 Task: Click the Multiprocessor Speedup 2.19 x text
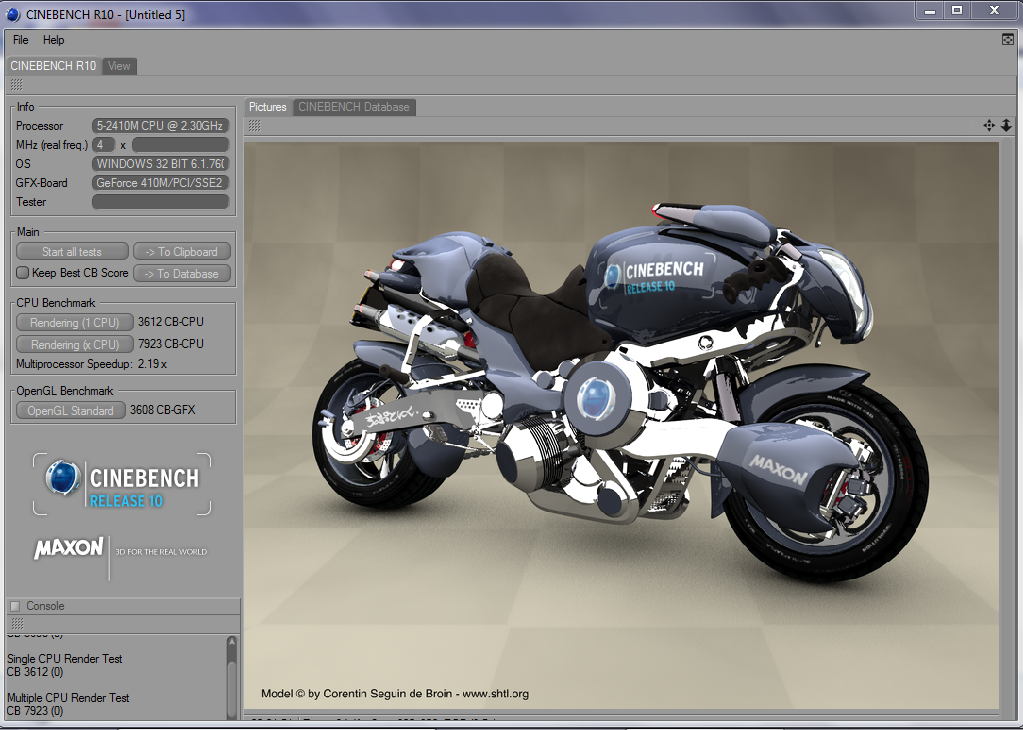pyautogui.click(x=91, y=364)
